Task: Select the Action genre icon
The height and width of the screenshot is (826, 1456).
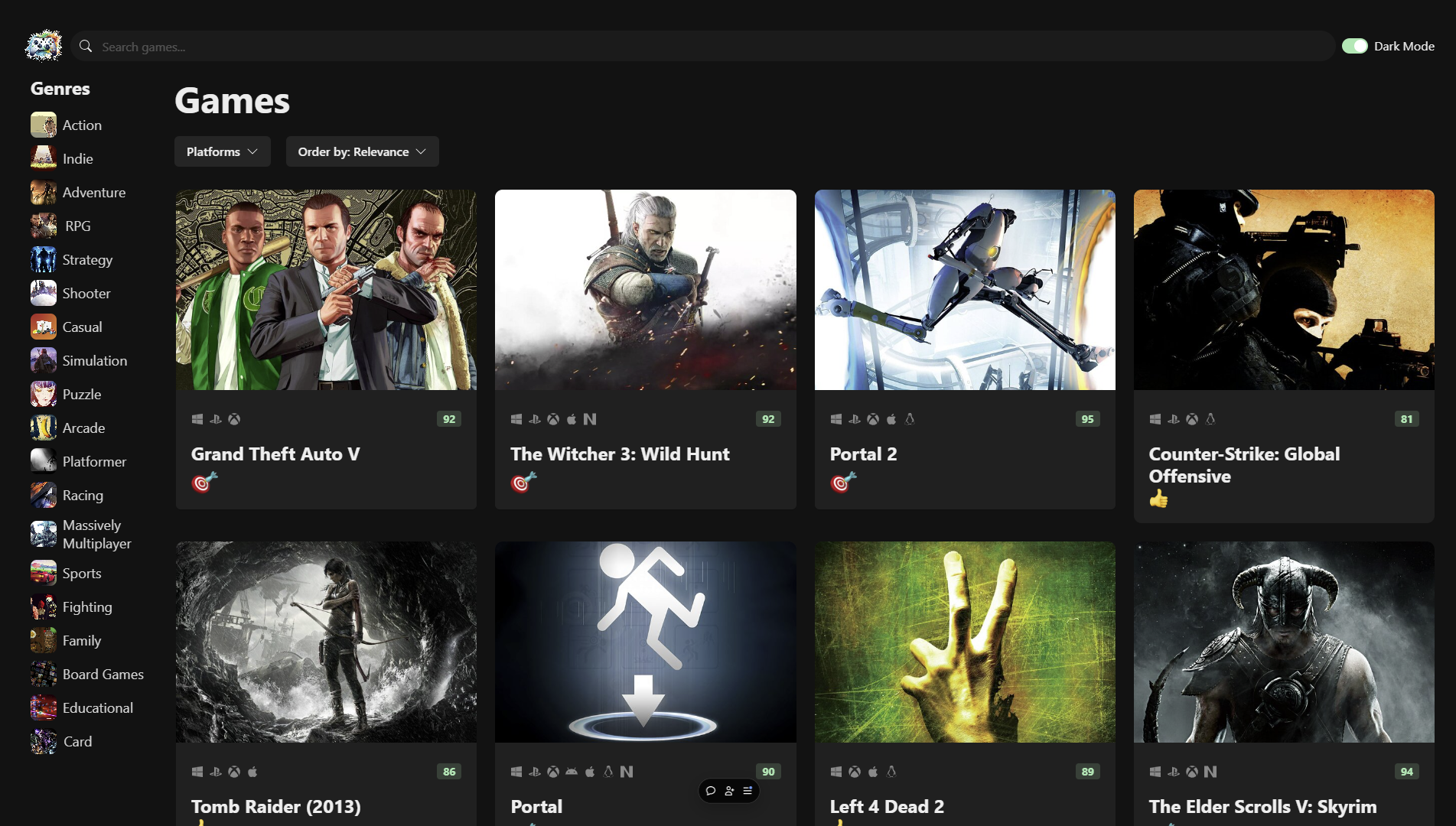Action: pyautogui.click(x=44, y=125)
